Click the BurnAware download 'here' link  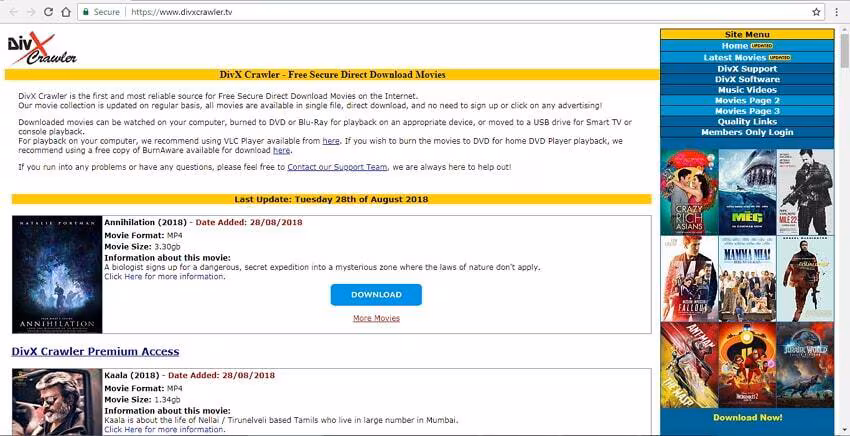point(281,150)
